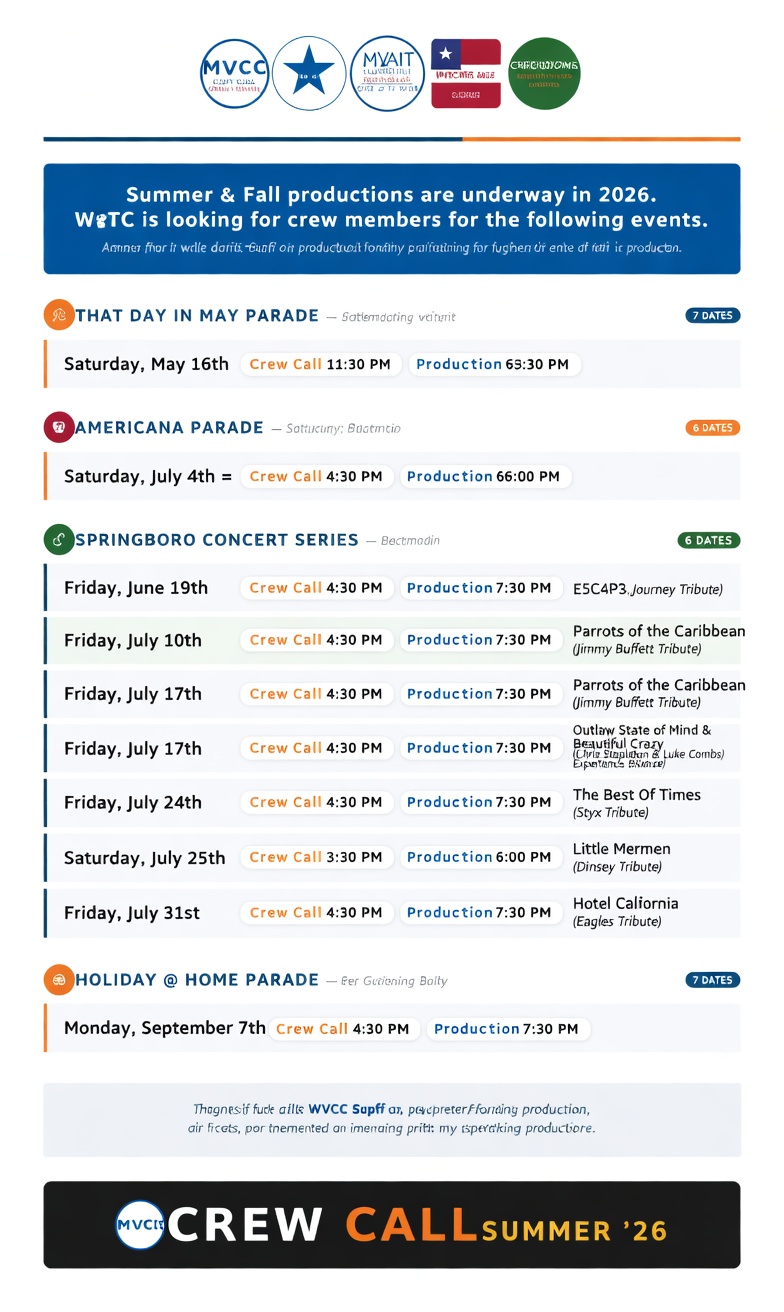Image resolution: width=784 pixels, height=1312 pixels.
Task: Click the Crew Call 11:30 PM pill
Action: (320, 364)
